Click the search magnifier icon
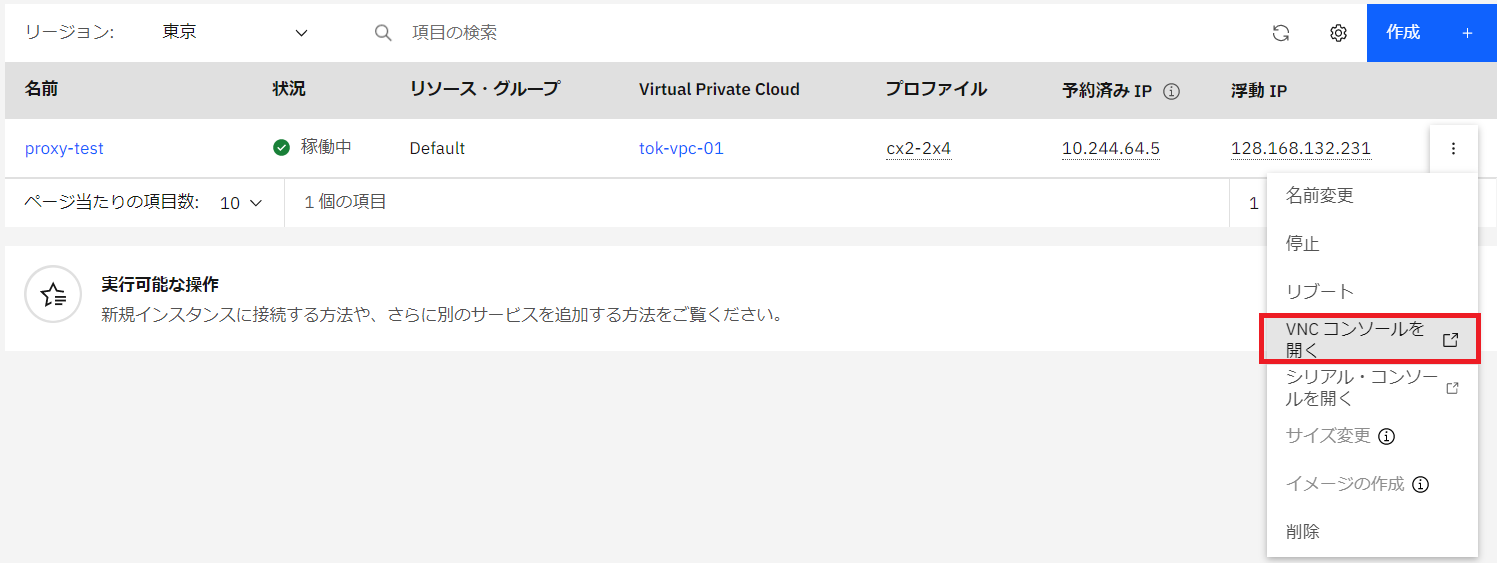The height and width of the screenshot is (563, 1497). tap(382, 33)
